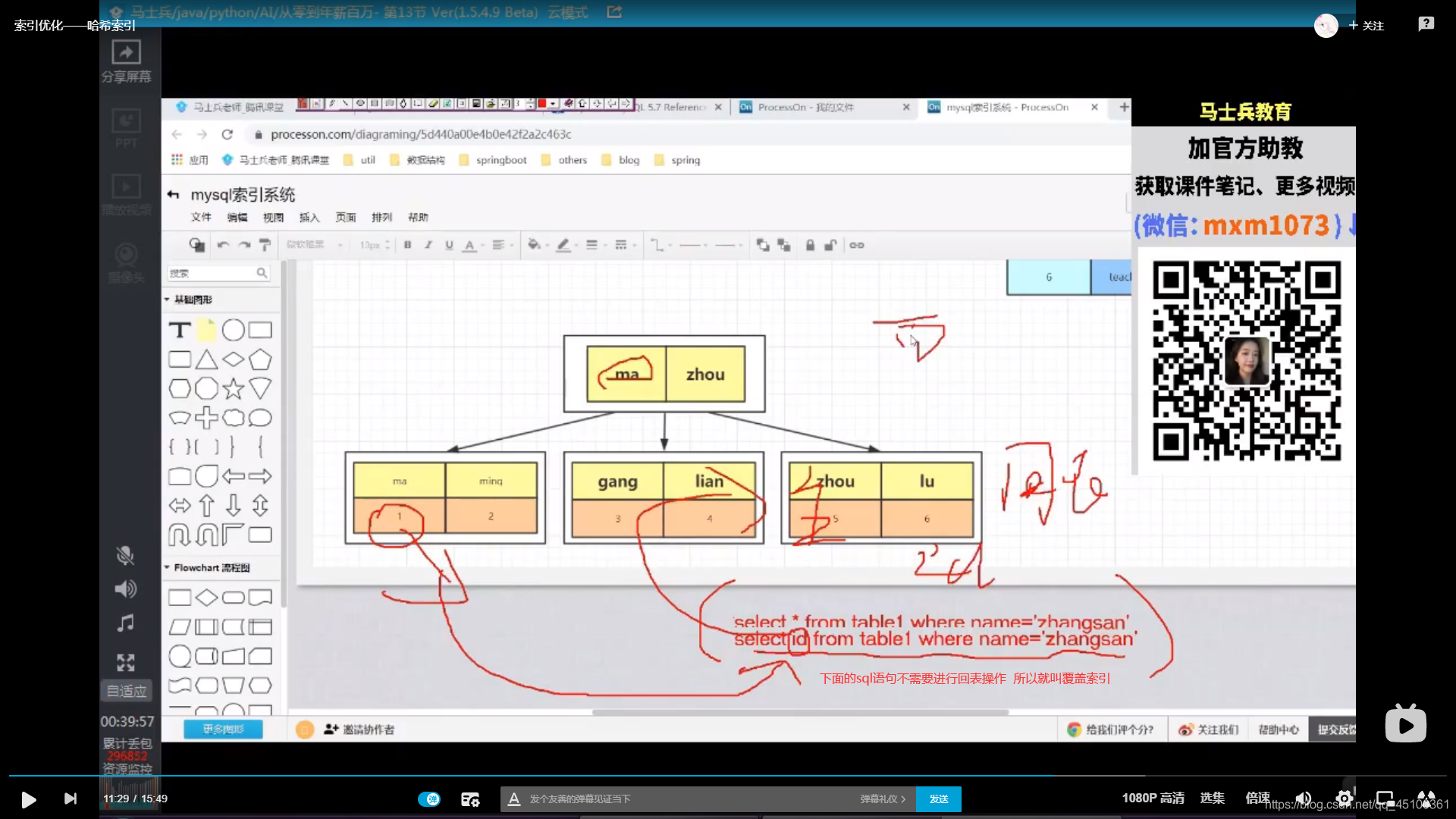Open the springboot bookmark folder

point(493,160)
